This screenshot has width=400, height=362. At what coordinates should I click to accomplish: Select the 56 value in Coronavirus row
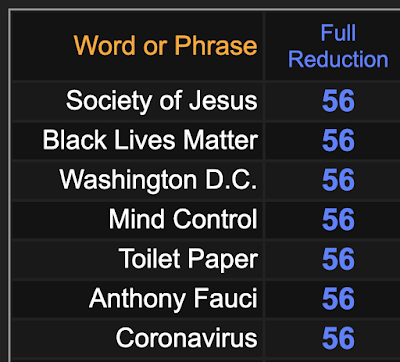pos(338,338)
